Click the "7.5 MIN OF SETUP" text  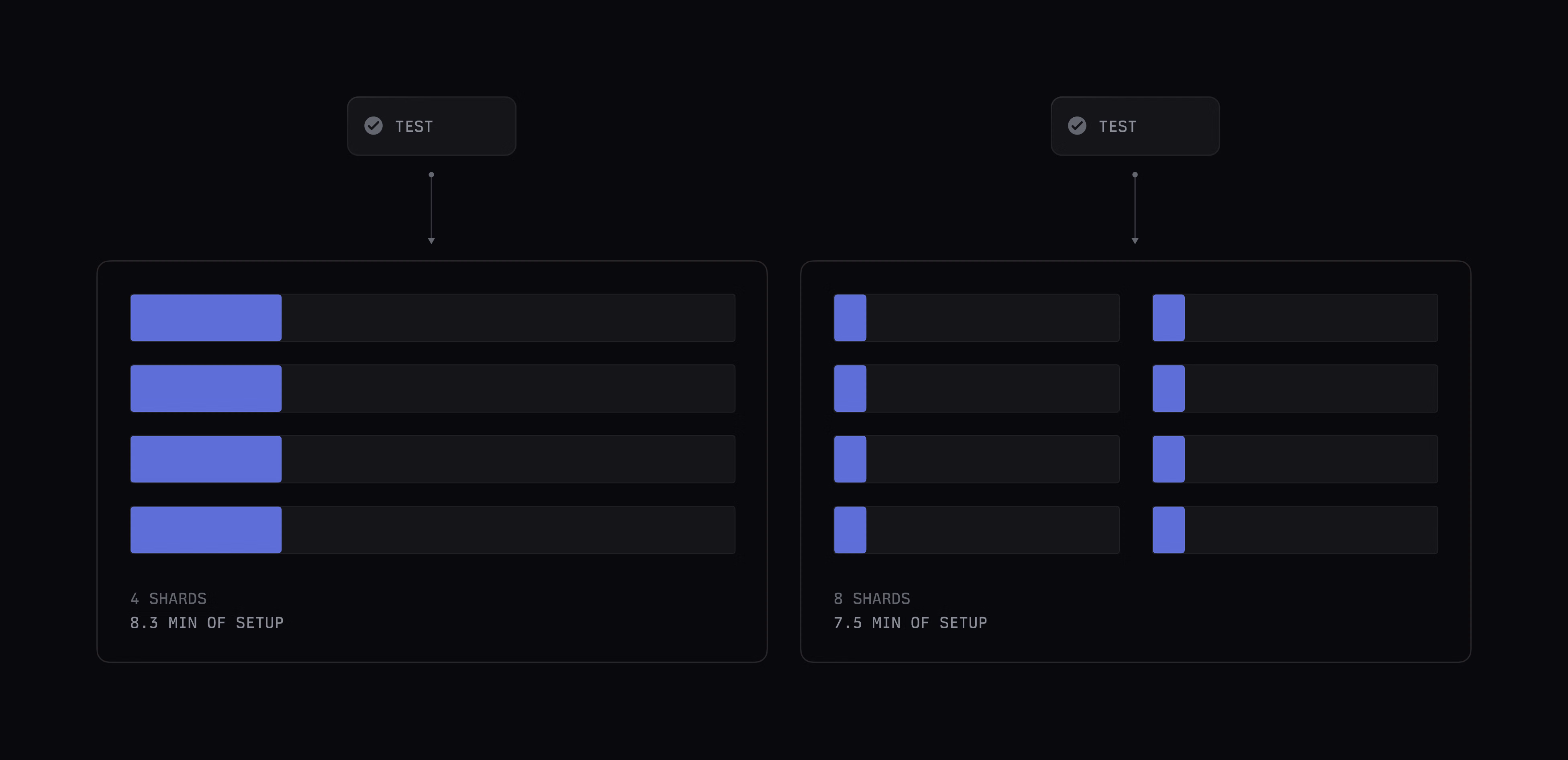(911, 622)
